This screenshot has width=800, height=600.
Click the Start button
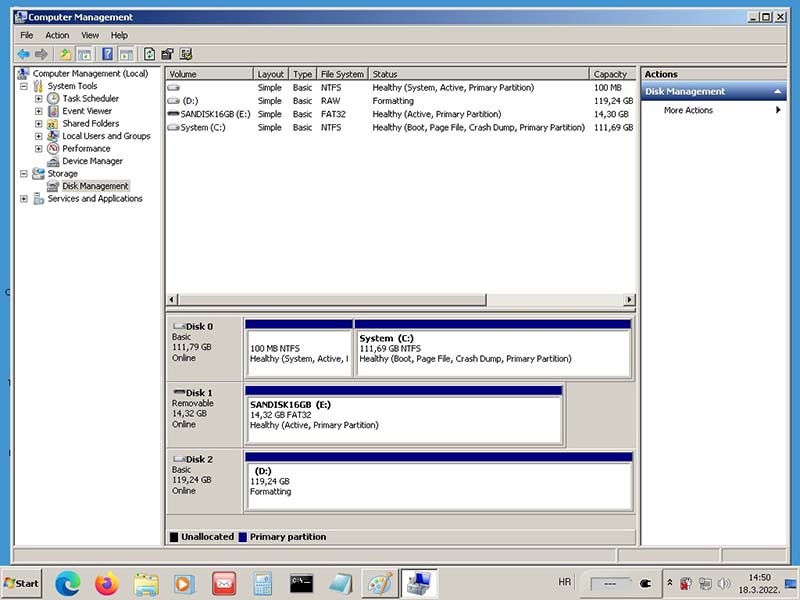(x=22, y=582)
